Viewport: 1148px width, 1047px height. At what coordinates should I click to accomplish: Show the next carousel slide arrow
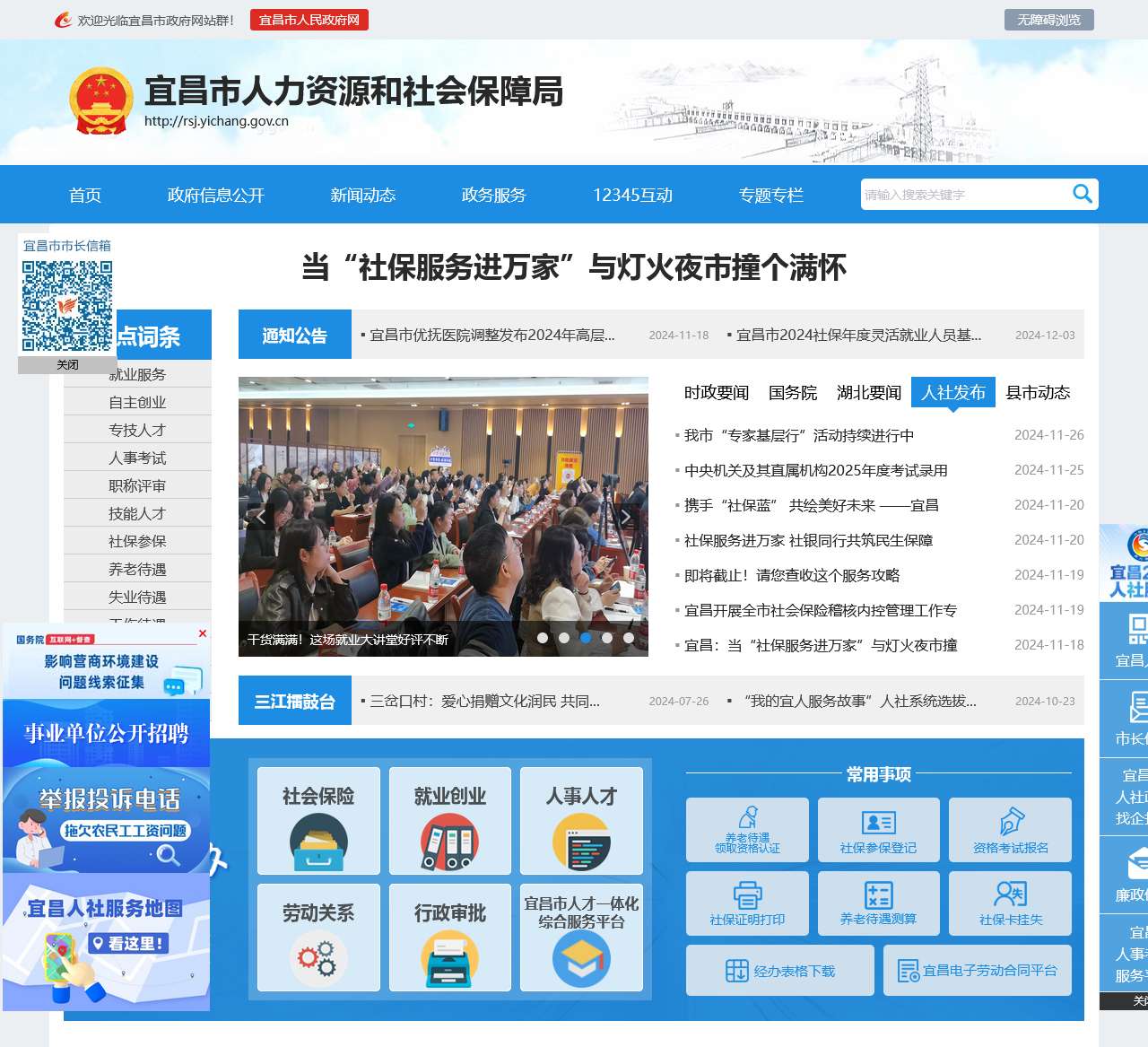click(625, 517)
